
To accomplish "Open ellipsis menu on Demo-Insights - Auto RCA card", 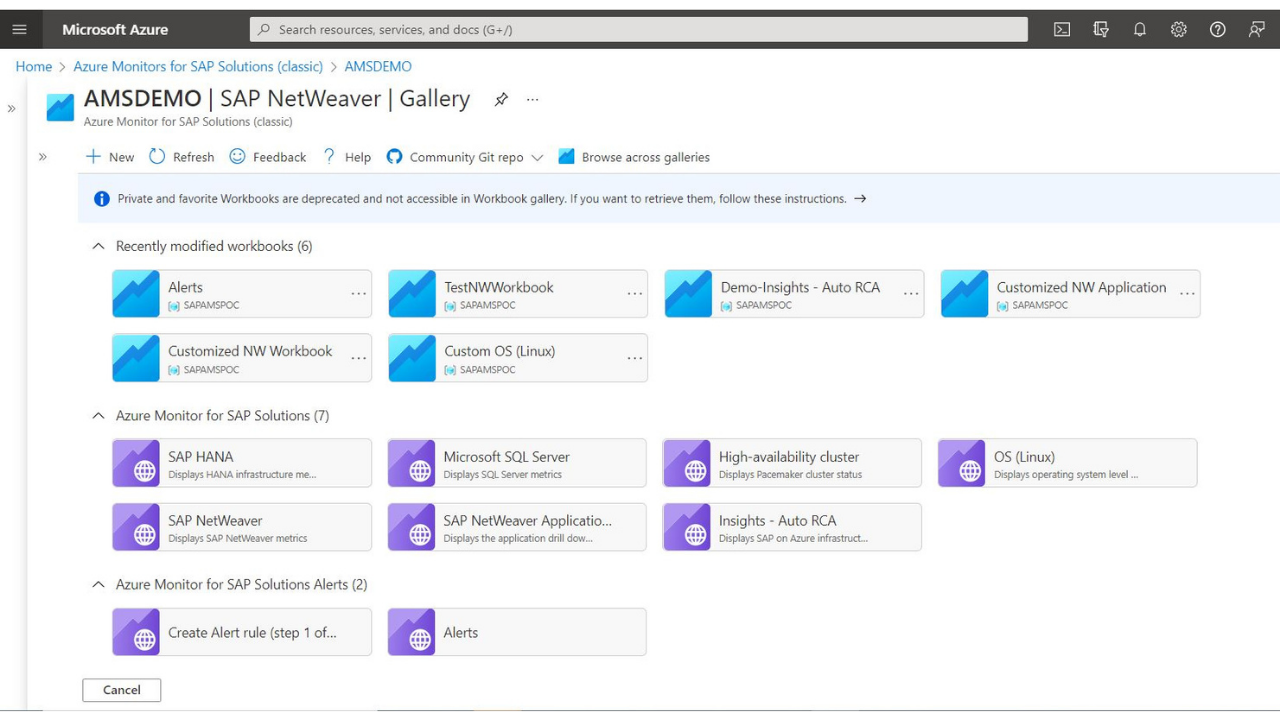I will pyautogui.click(x=910, y=294).
